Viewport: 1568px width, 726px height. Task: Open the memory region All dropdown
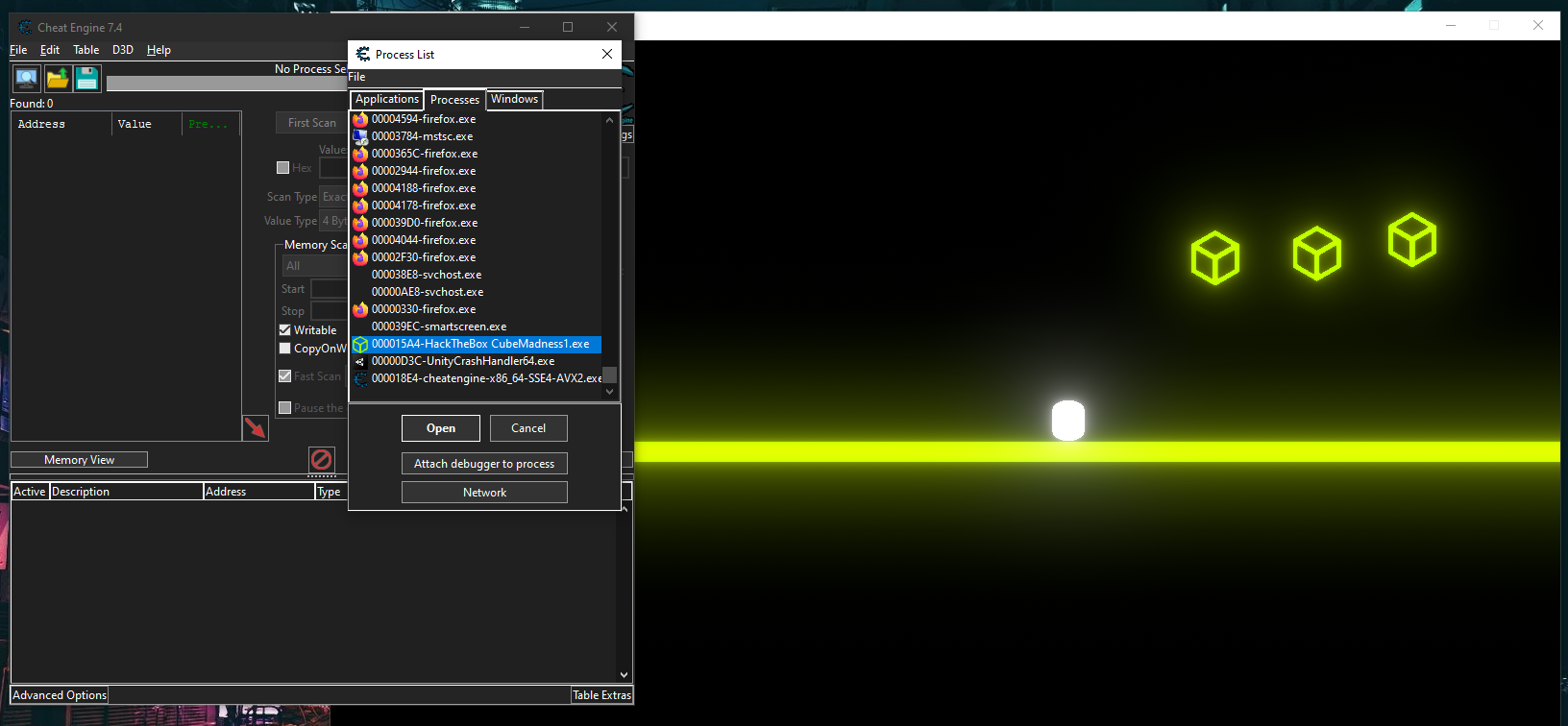coord(314,266)
